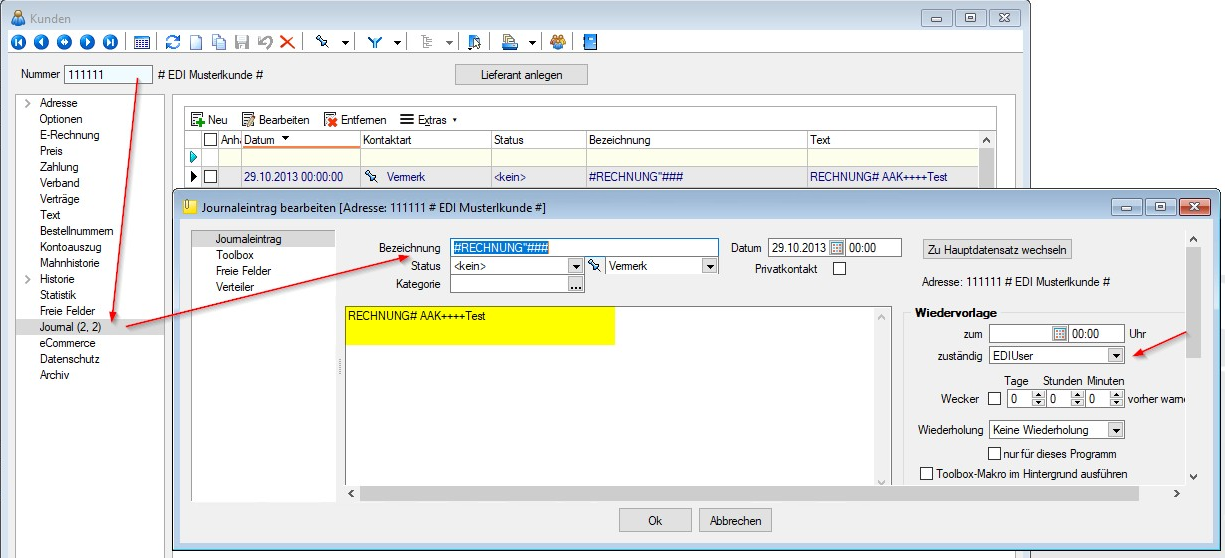
Task: Select Toolbox in the dialog sidebar
Action: (x=234, y=255)
